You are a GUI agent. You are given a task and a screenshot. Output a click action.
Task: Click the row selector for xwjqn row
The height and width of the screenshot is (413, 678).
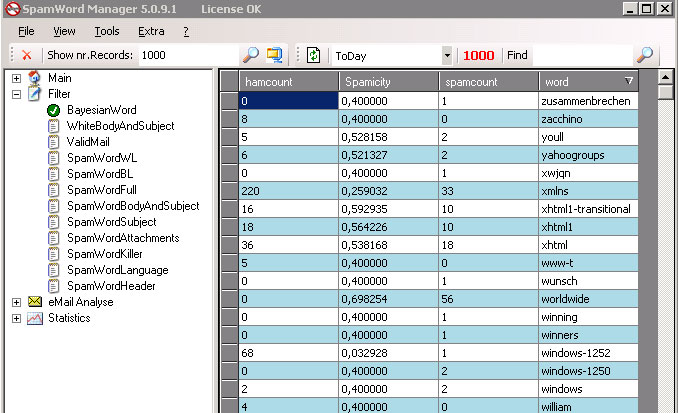click(x=230, y=173)
